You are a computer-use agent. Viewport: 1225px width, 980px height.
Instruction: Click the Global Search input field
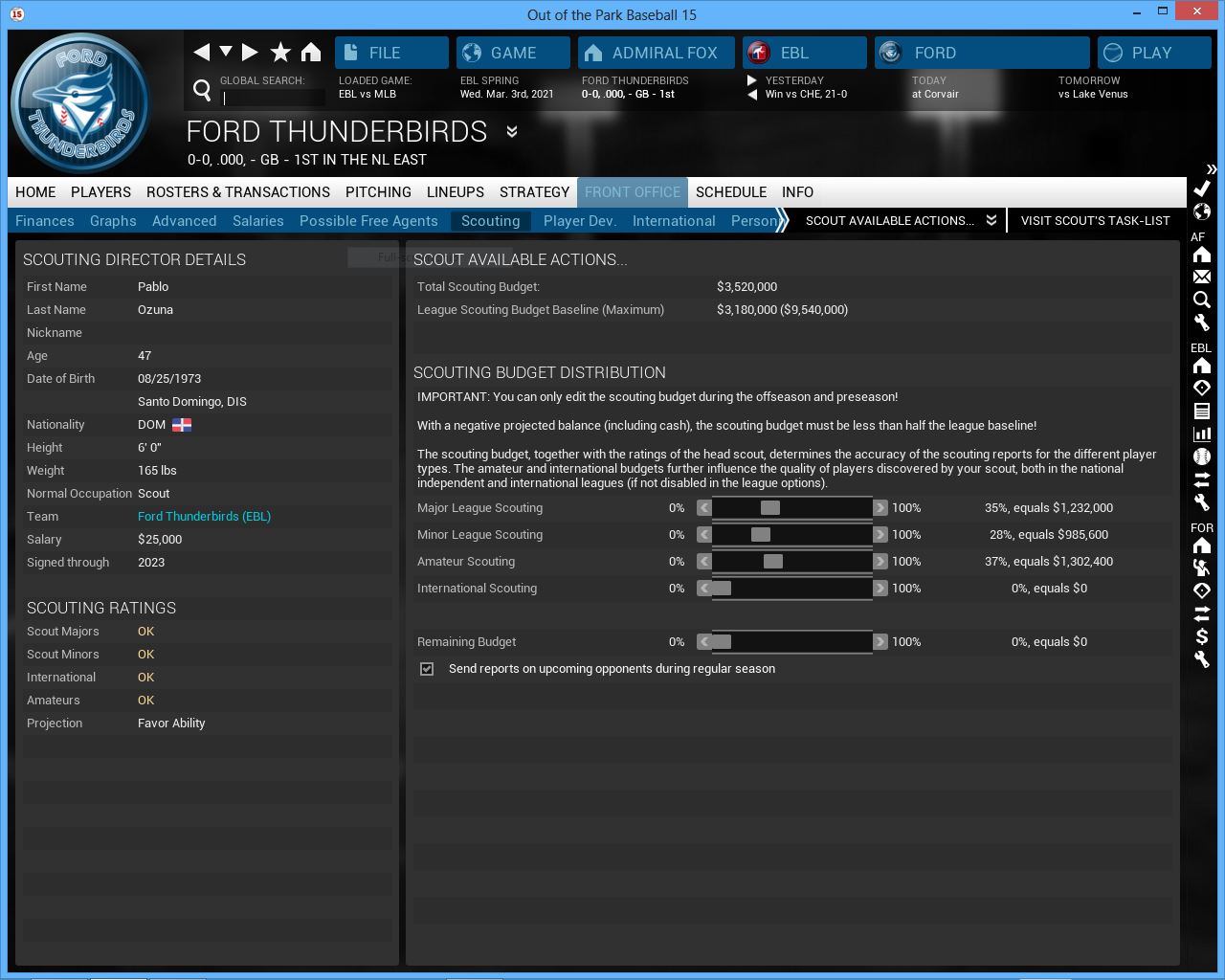(x=273, y=98)
